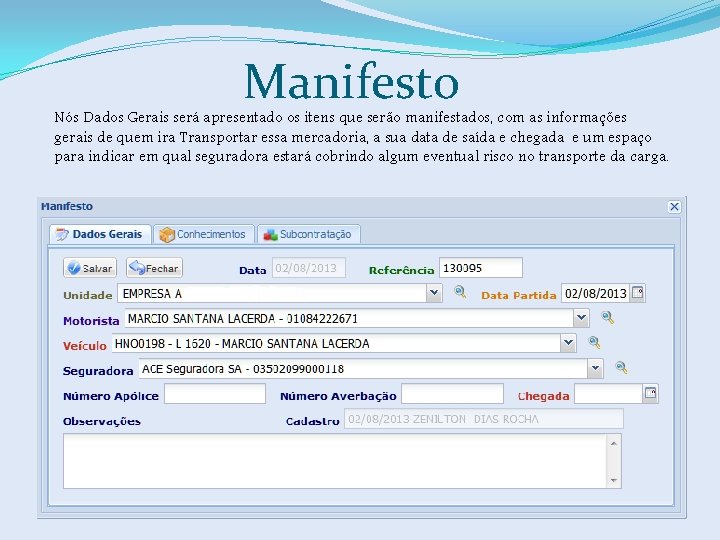Screen dimensions: 720x540
Task: Click the Cadastro field with ZENILTON DIAS ROCHA
Action: tap(484, 419)
